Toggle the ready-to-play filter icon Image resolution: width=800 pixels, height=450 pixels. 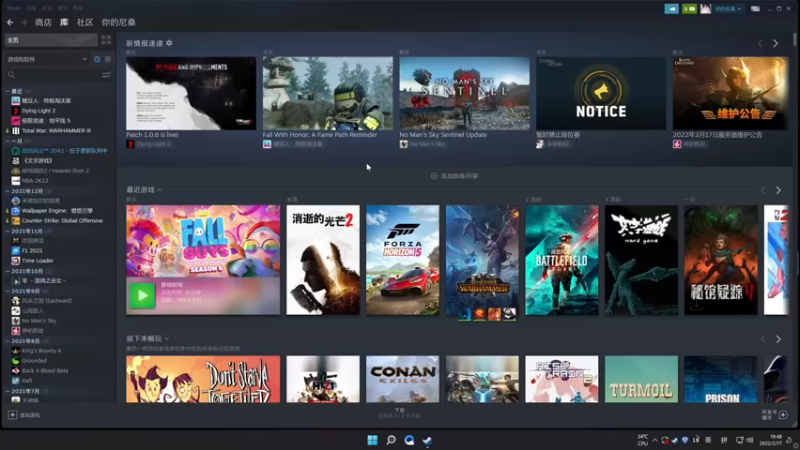pyautogui.click(x=108, y=59)
